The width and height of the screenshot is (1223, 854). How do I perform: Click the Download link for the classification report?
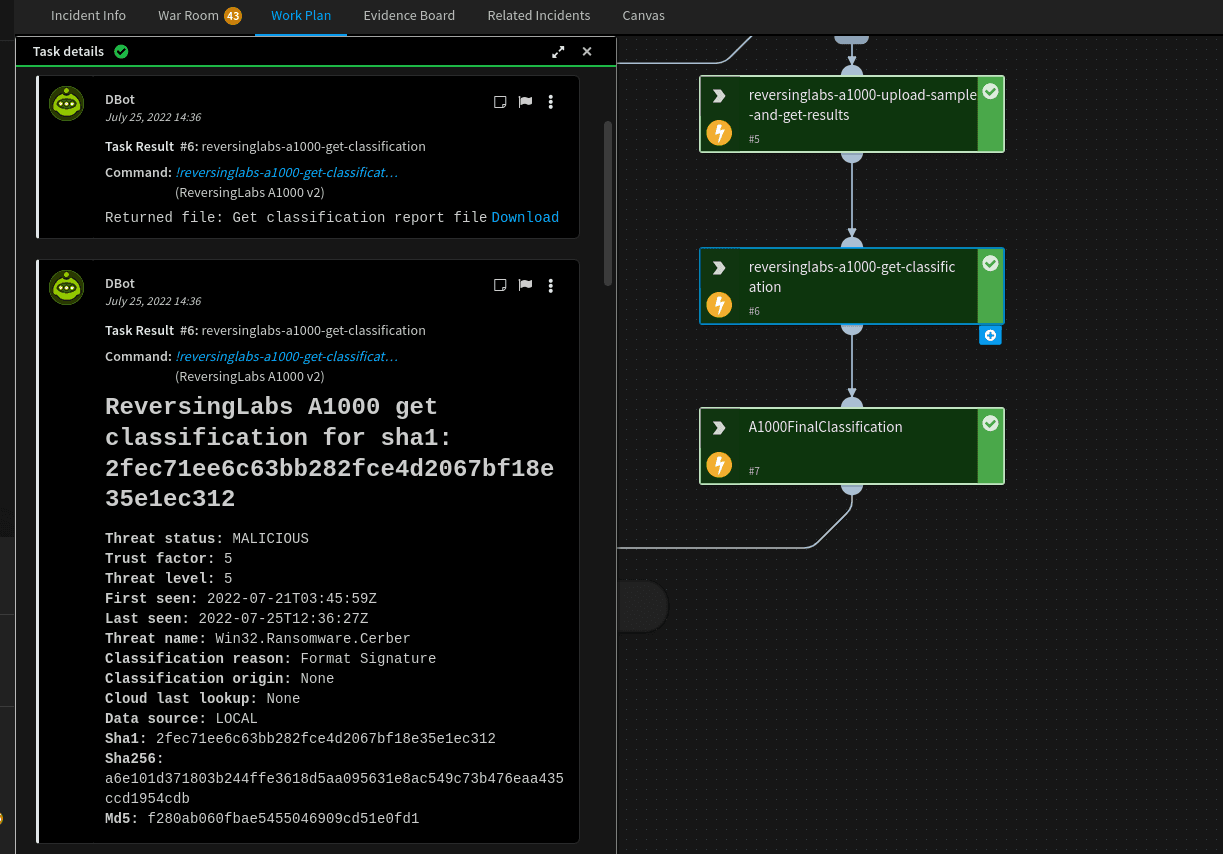(x=525, y=217)
